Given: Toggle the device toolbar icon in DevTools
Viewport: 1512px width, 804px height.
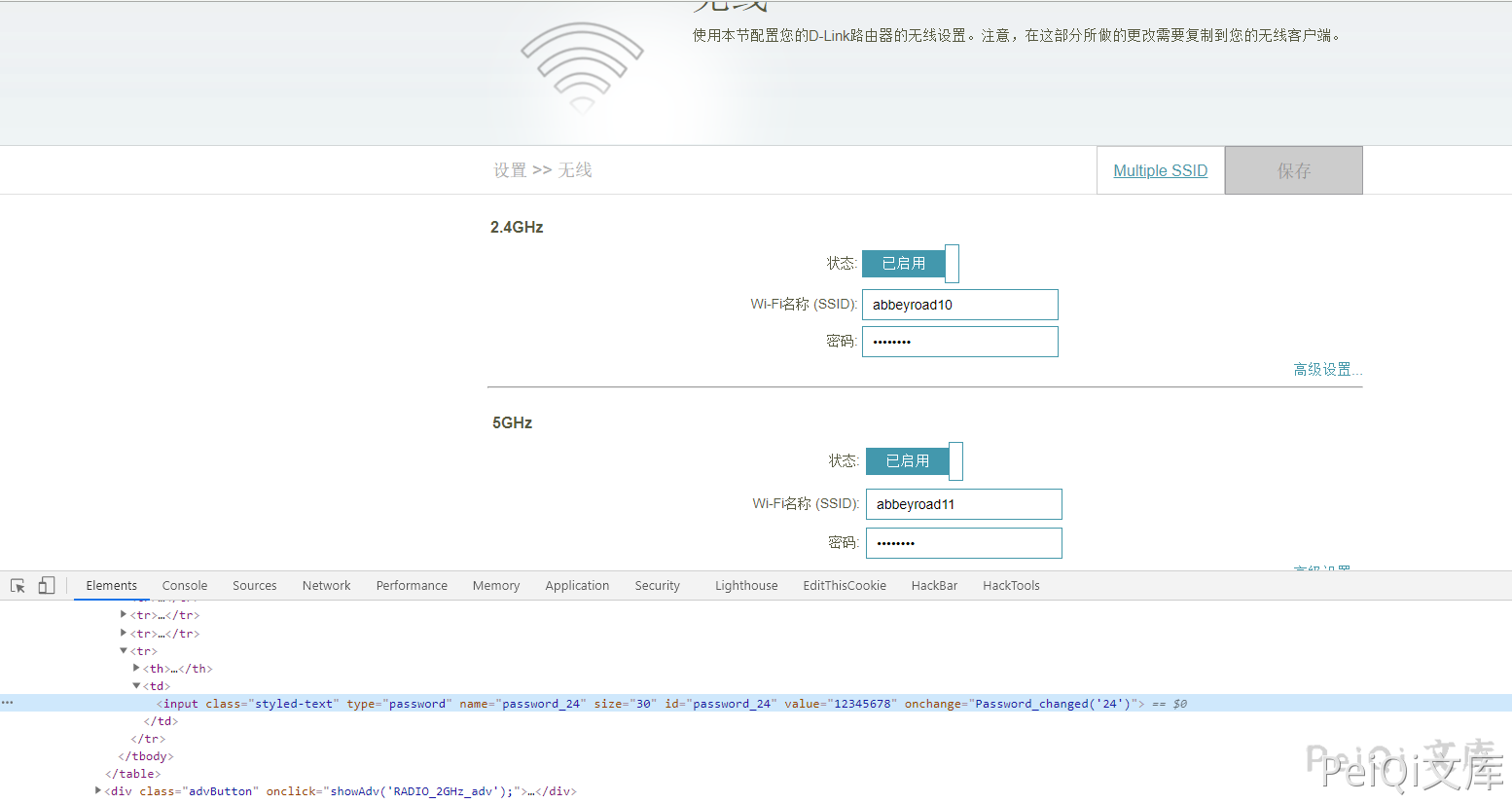Looking at the screenshot, I should point(46,586).
